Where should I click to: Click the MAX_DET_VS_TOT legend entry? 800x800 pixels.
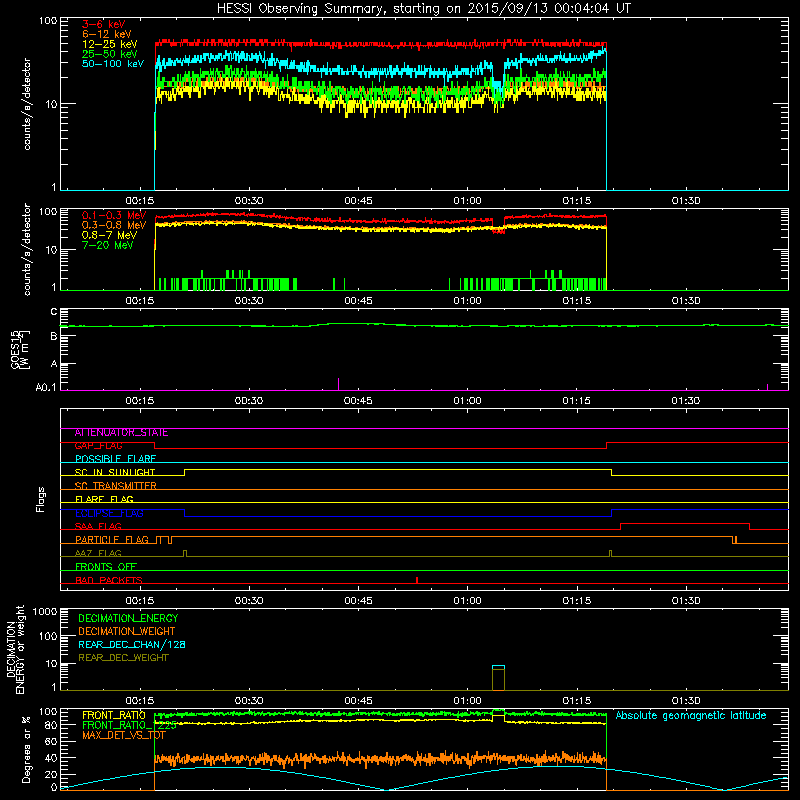(123, 735)
